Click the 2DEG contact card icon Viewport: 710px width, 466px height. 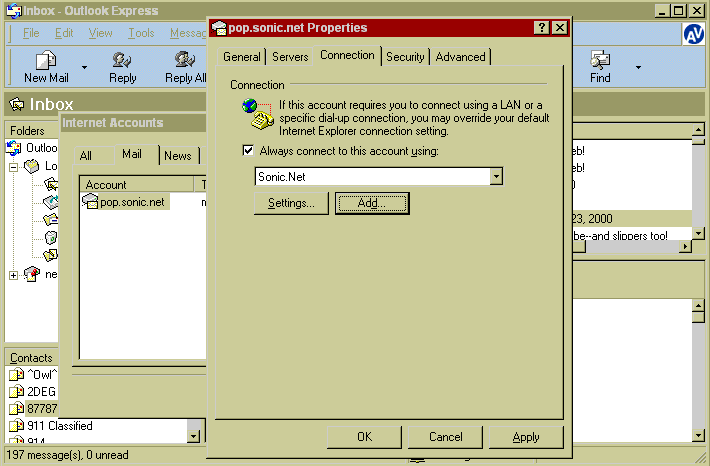[x=17, y=391]
